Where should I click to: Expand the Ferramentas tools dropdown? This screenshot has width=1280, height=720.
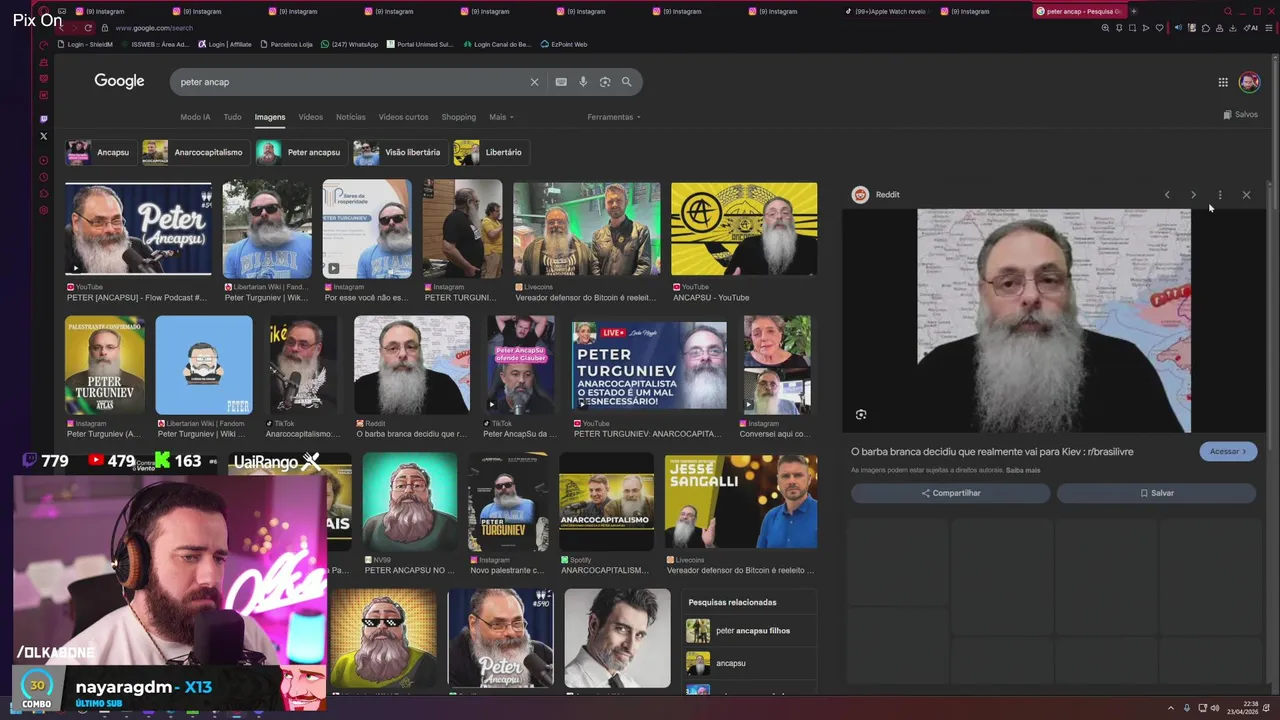(x=614, y=117)
